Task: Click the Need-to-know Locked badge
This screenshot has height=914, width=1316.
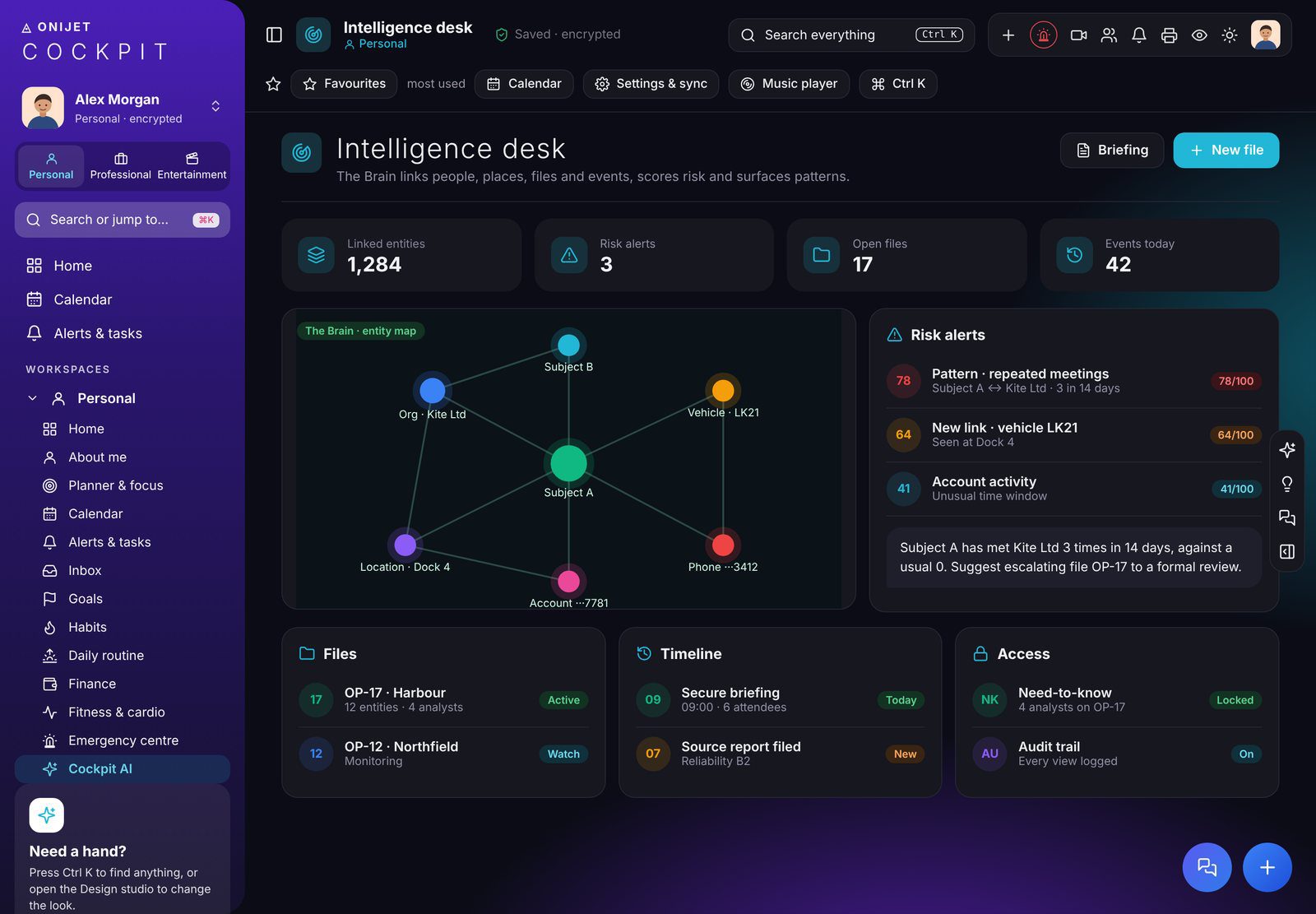Action: click(x=1235, y=700)
